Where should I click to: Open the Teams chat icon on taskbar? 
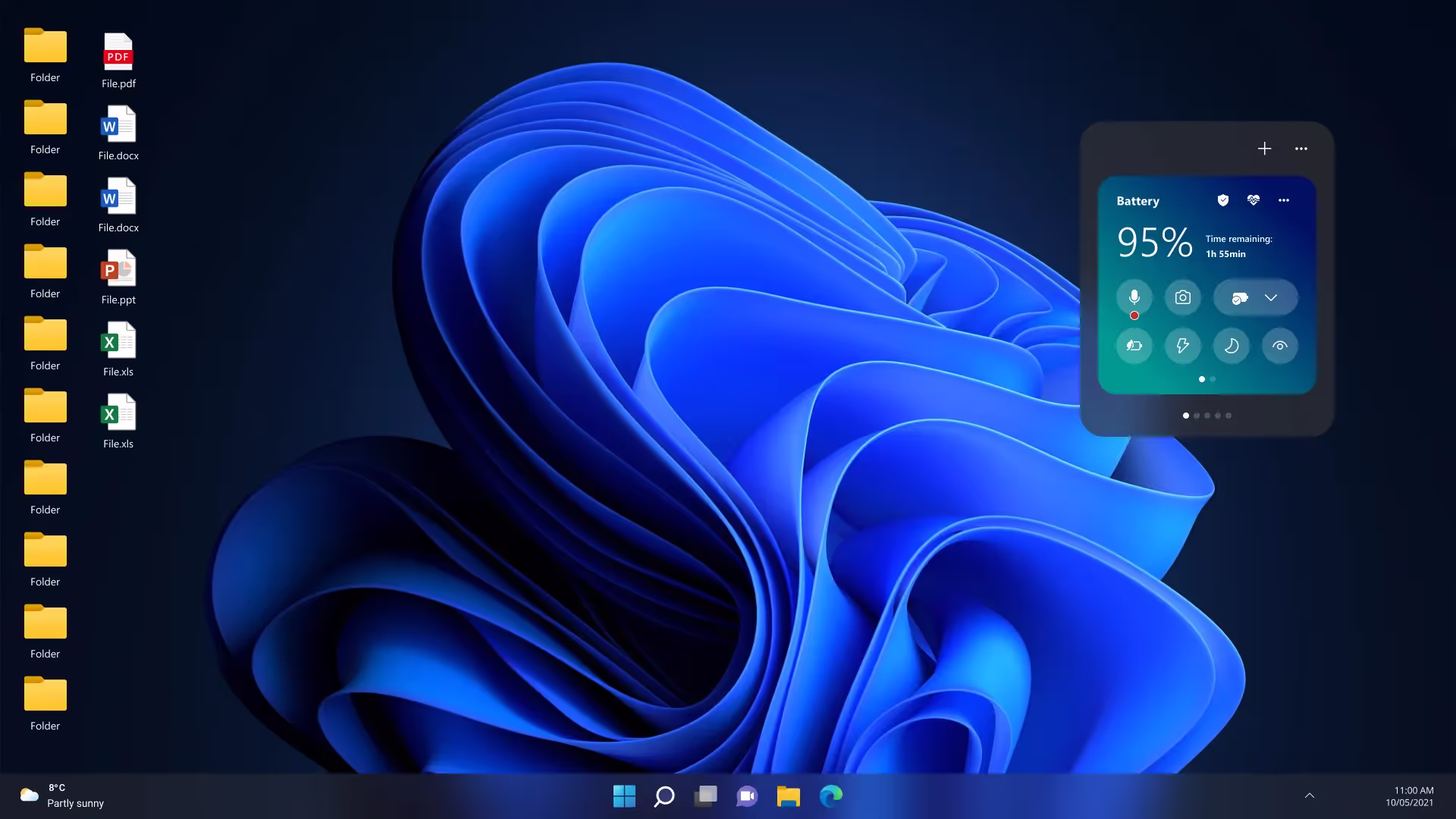[x=746, y=795]
